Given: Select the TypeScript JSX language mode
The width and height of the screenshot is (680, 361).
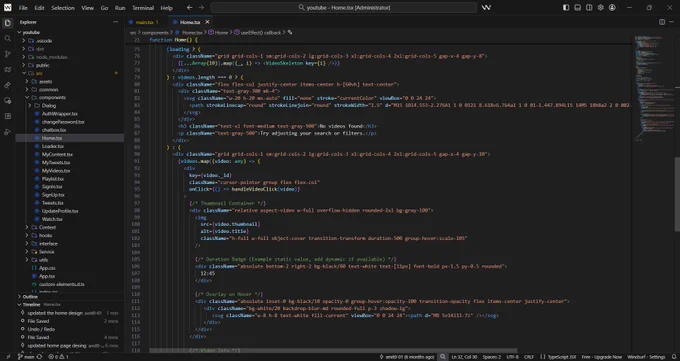Looking at the screenshot, I should [561, 357].
